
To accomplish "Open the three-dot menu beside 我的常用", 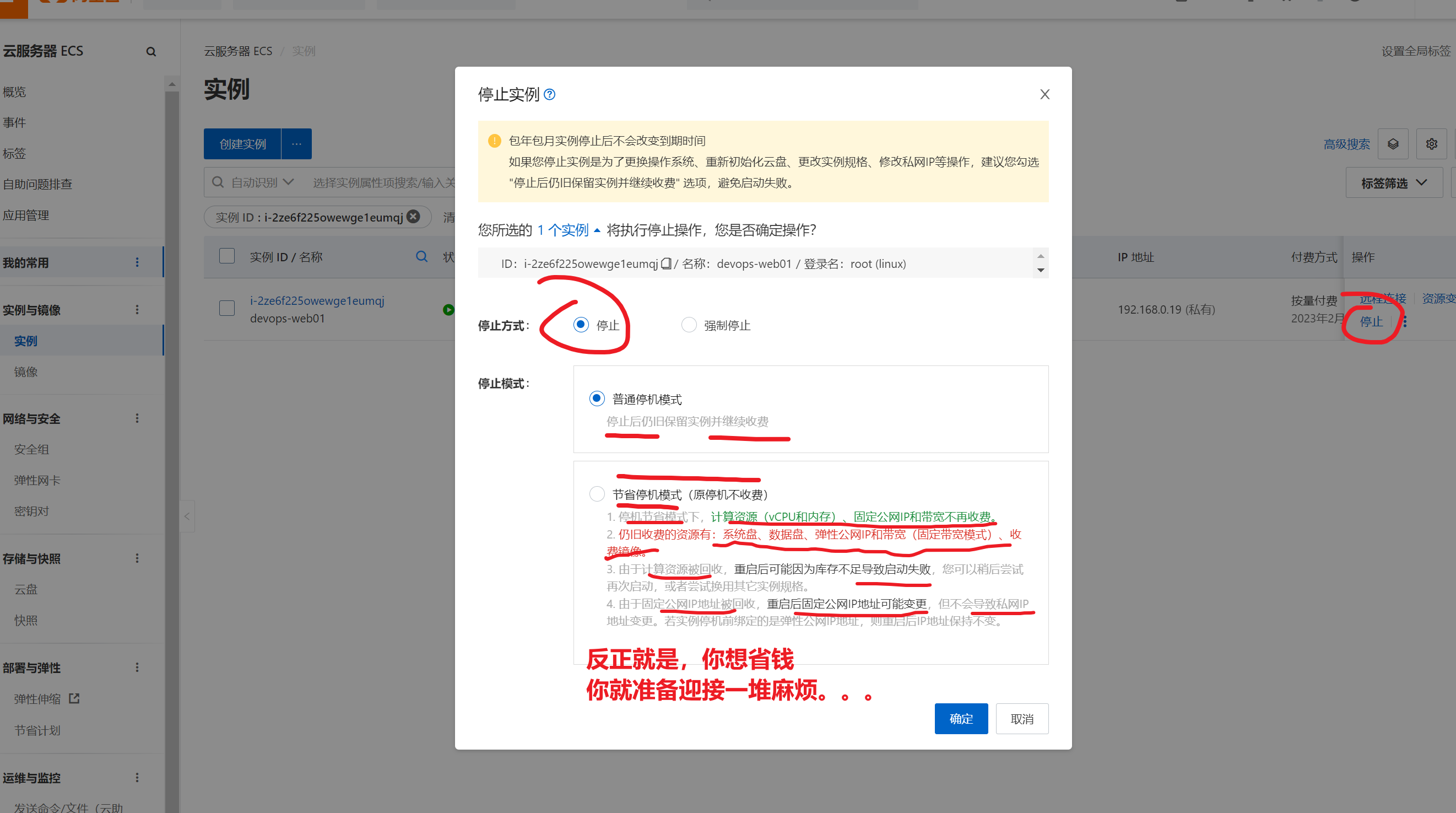I will coord(137,262).
